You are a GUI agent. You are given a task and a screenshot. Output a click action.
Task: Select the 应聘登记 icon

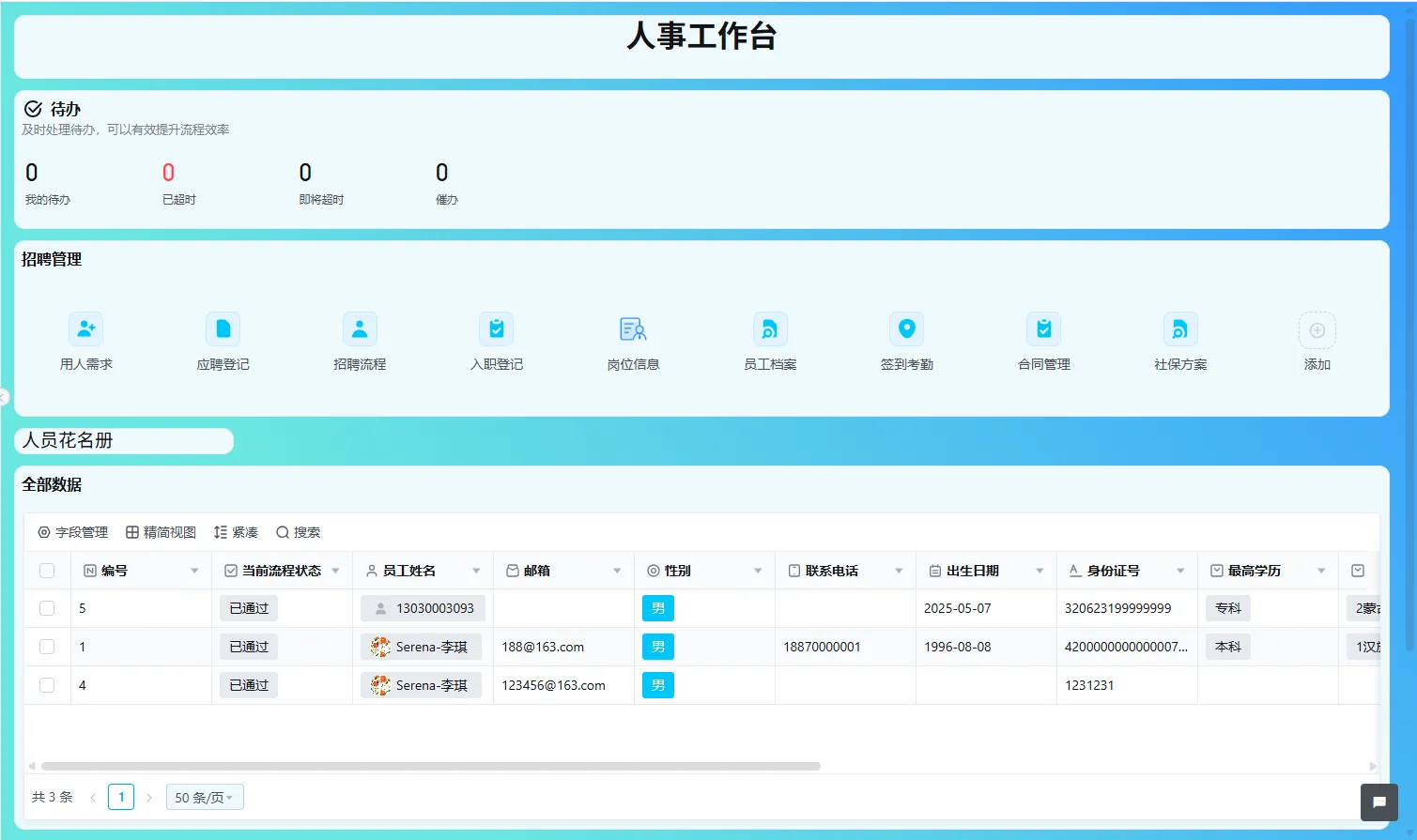pyautogui.click(x=222, y=341)
